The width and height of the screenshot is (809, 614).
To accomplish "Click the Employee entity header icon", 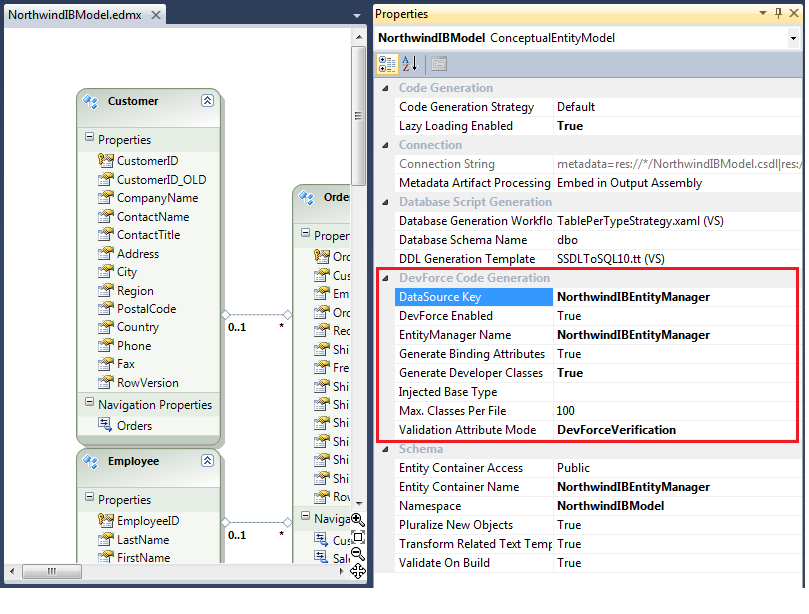I will pos(91,462).
